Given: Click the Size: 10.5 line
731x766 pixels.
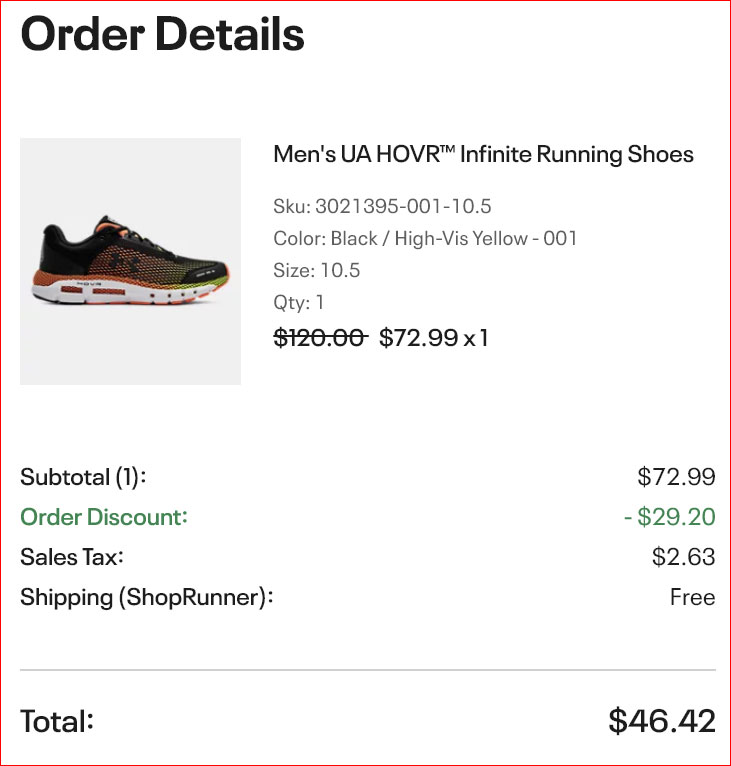Looking at the screenshot, I should (x=317, y=270).
